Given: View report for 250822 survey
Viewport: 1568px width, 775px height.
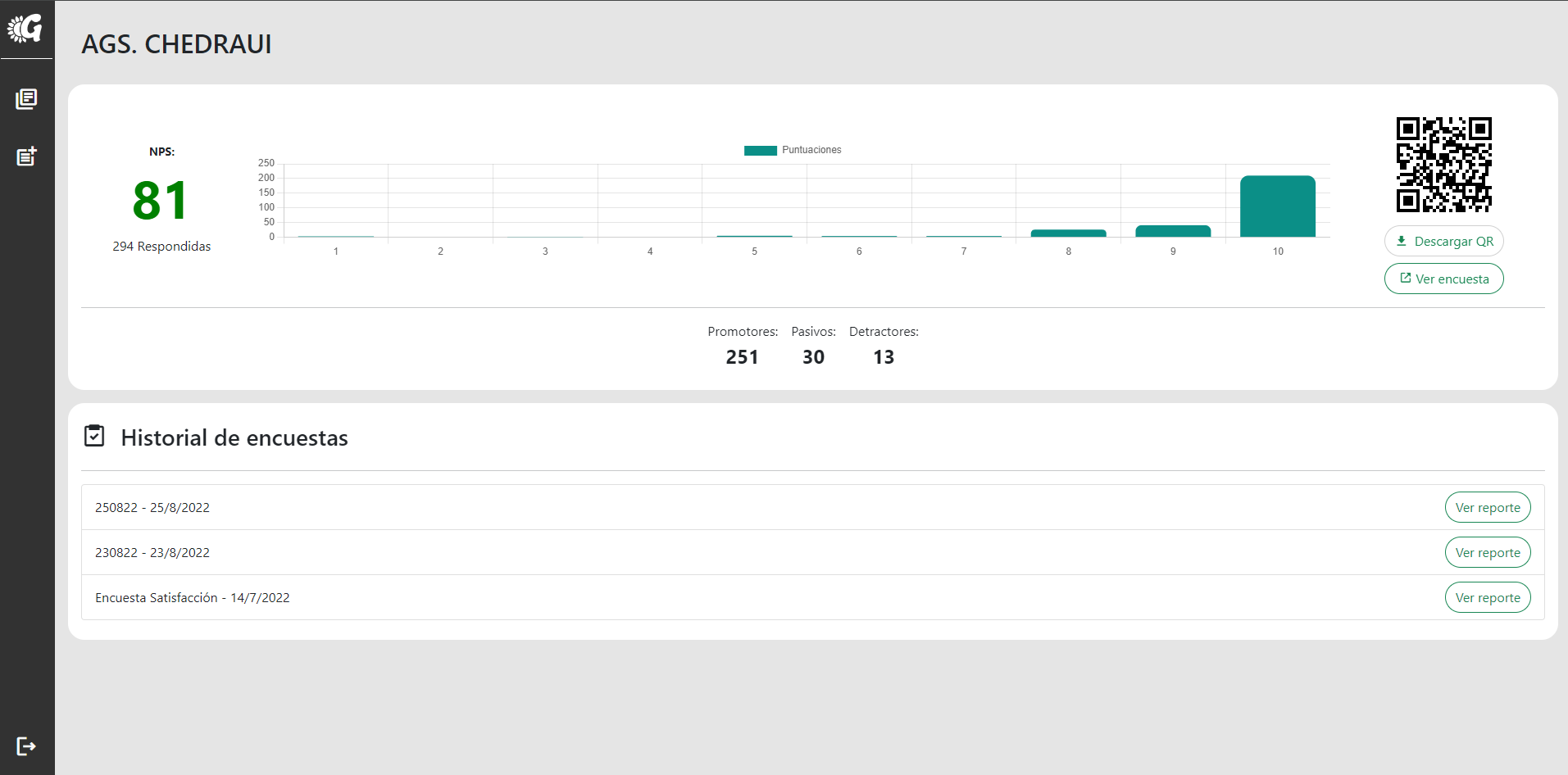Looking at the screenshot, I should [x=1487, y=508].
